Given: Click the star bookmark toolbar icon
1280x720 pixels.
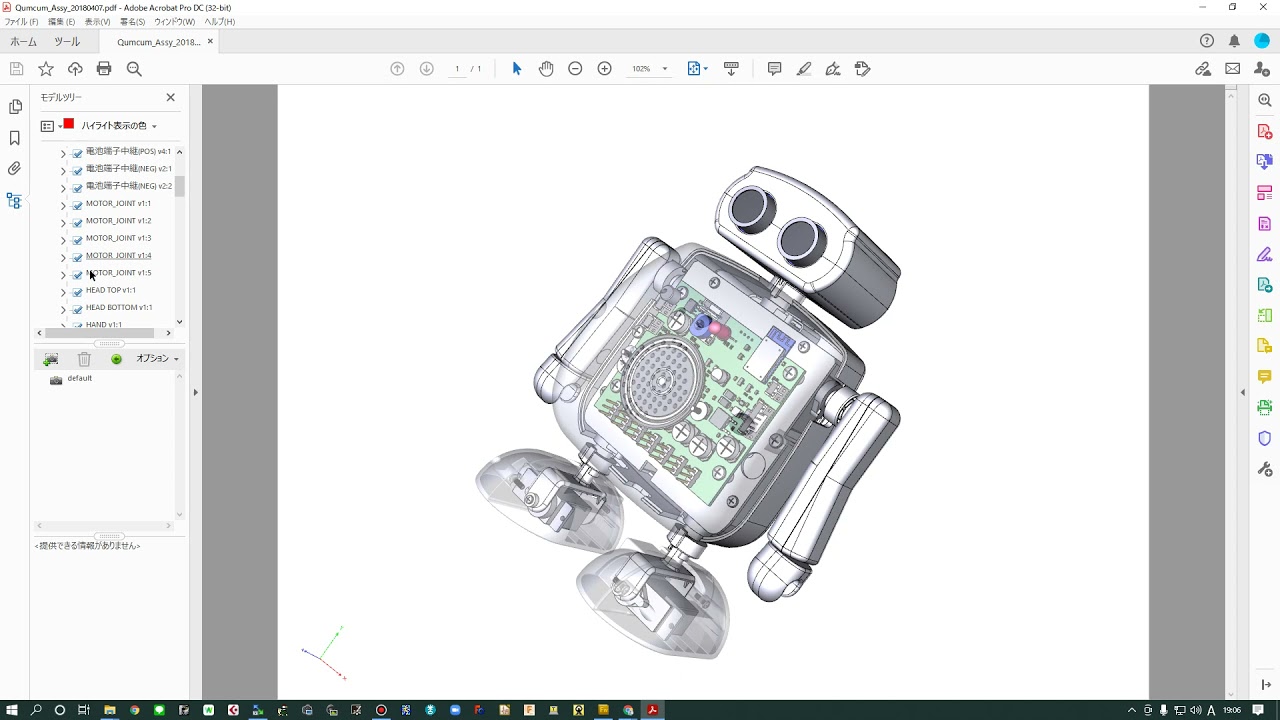Looking at the screenshot, I should coord(46,69).
